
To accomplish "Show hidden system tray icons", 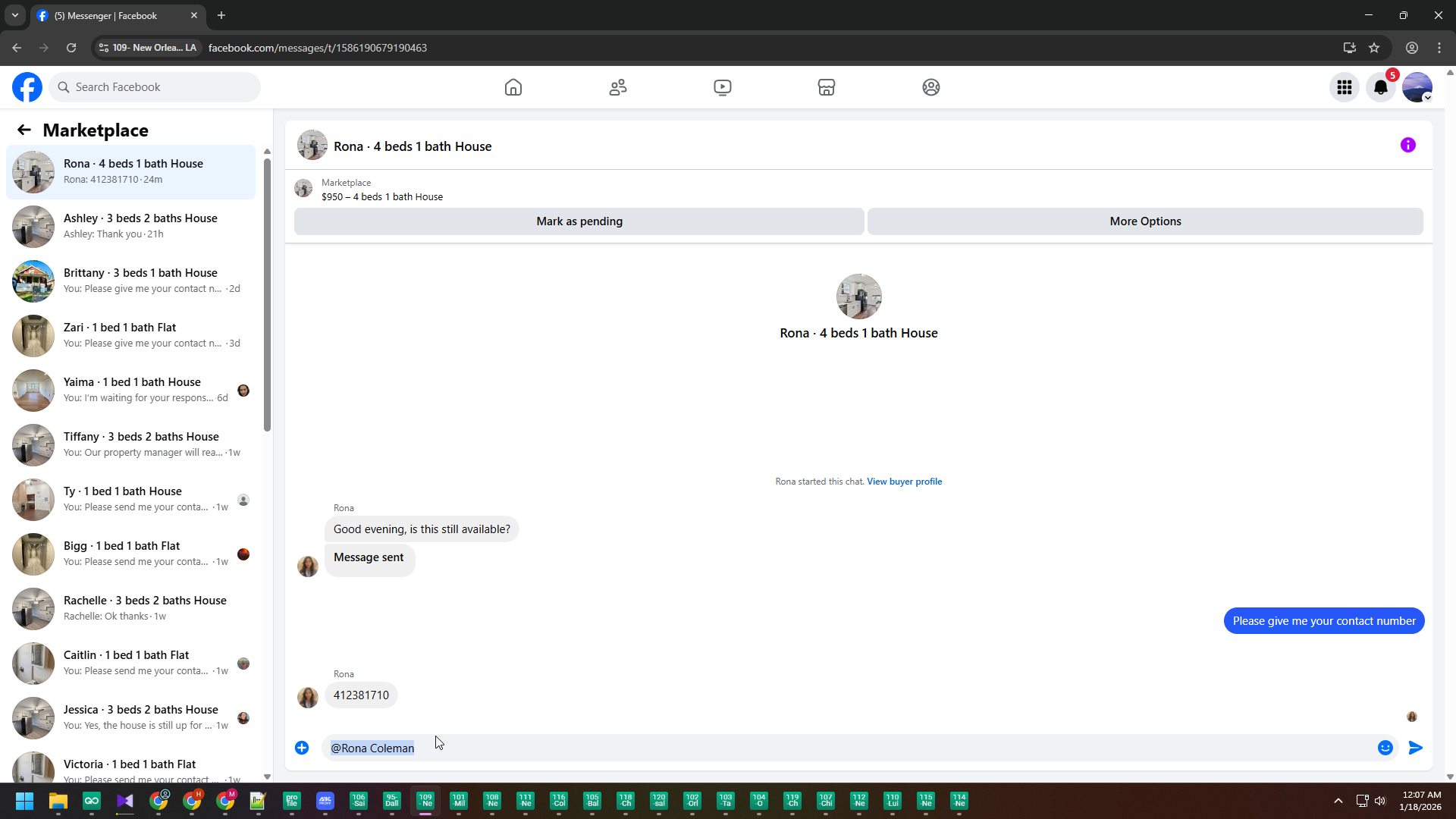I will click(x=1338, y=801).
